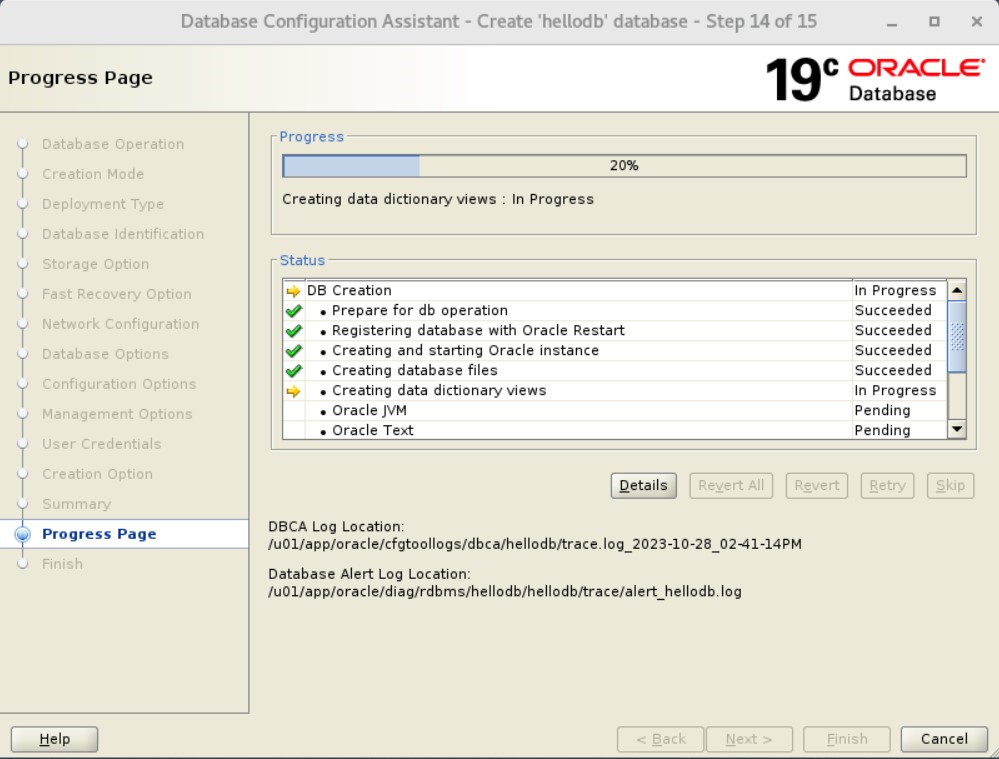Select the Creation Option step

pos(97,473)
